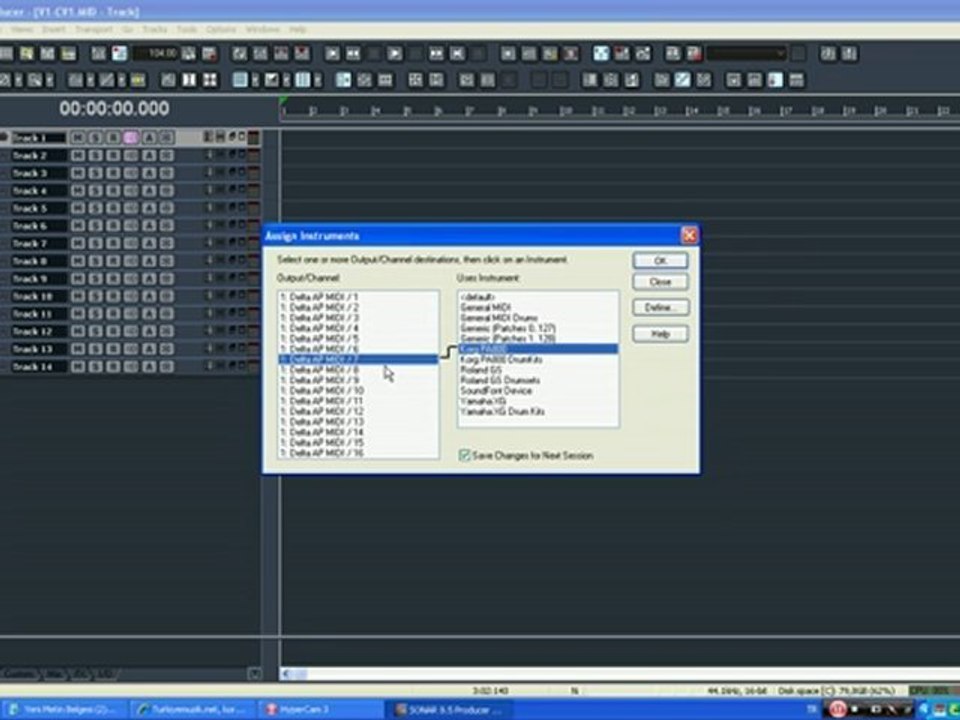Click left arrow of horizontal scrollbar
960x720 pixels.
[287, 674]
